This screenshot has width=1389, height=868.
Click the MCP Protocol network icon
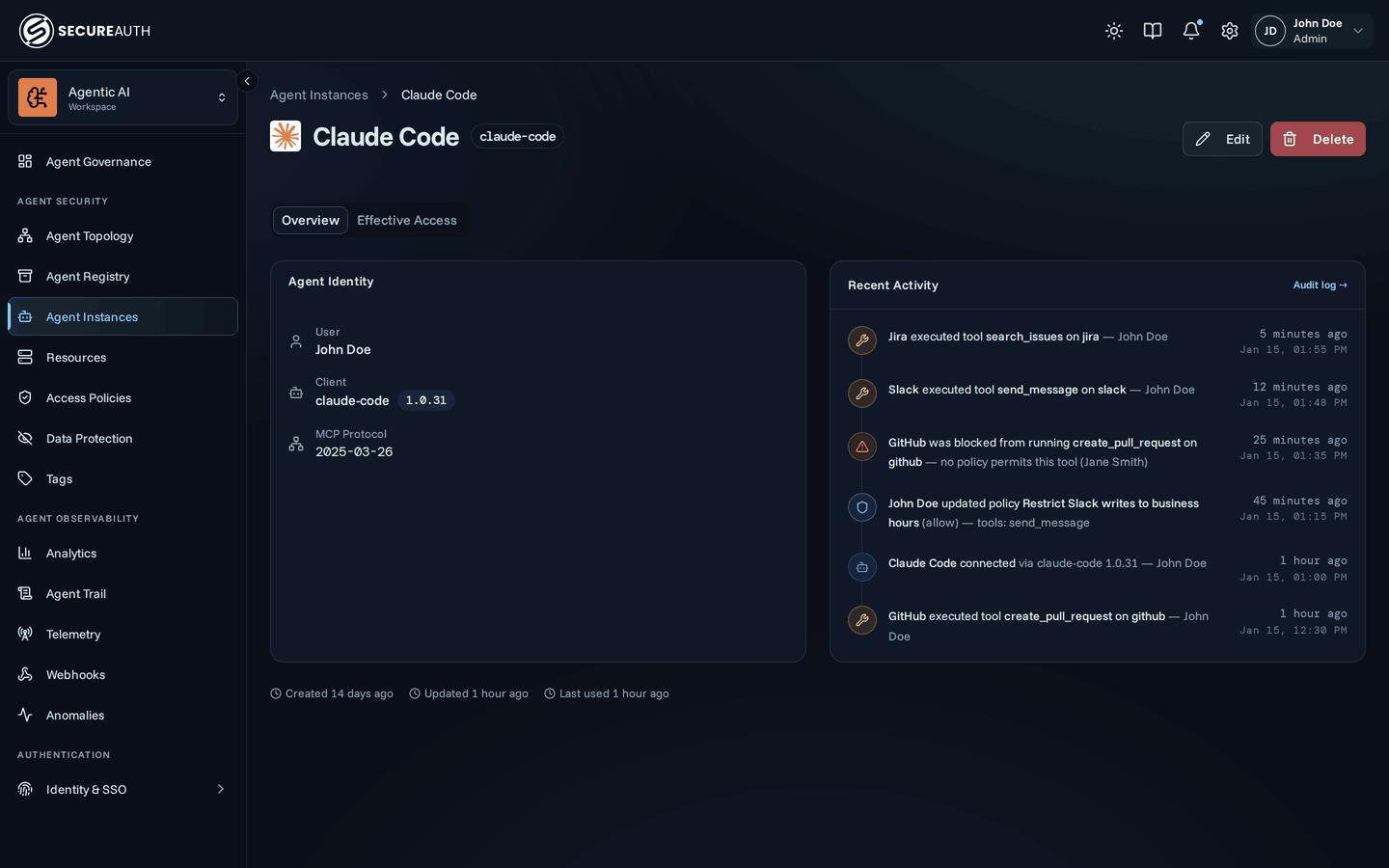point(296,444)
